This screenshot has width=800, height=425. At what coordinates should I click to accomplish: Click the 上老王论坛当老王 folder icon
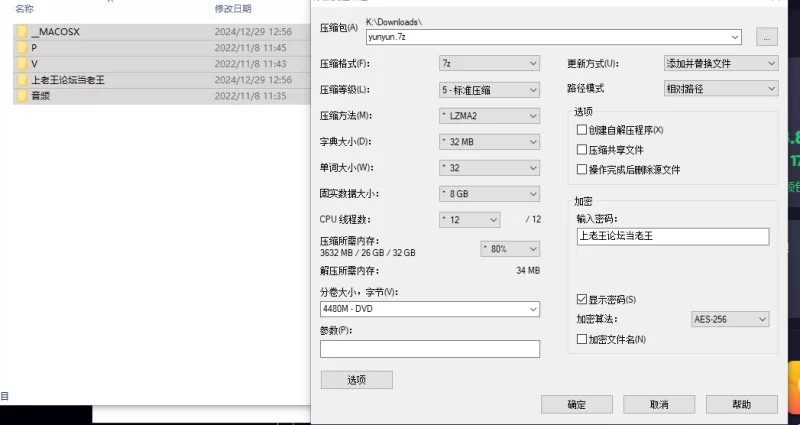point(22,80)
